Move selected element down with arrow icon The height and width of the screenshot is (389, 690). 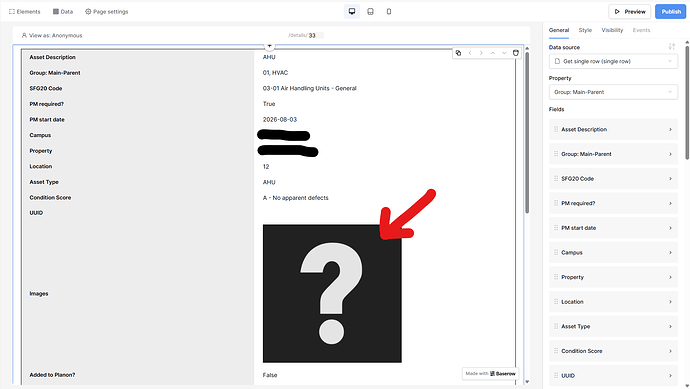[x=504, y=53]
